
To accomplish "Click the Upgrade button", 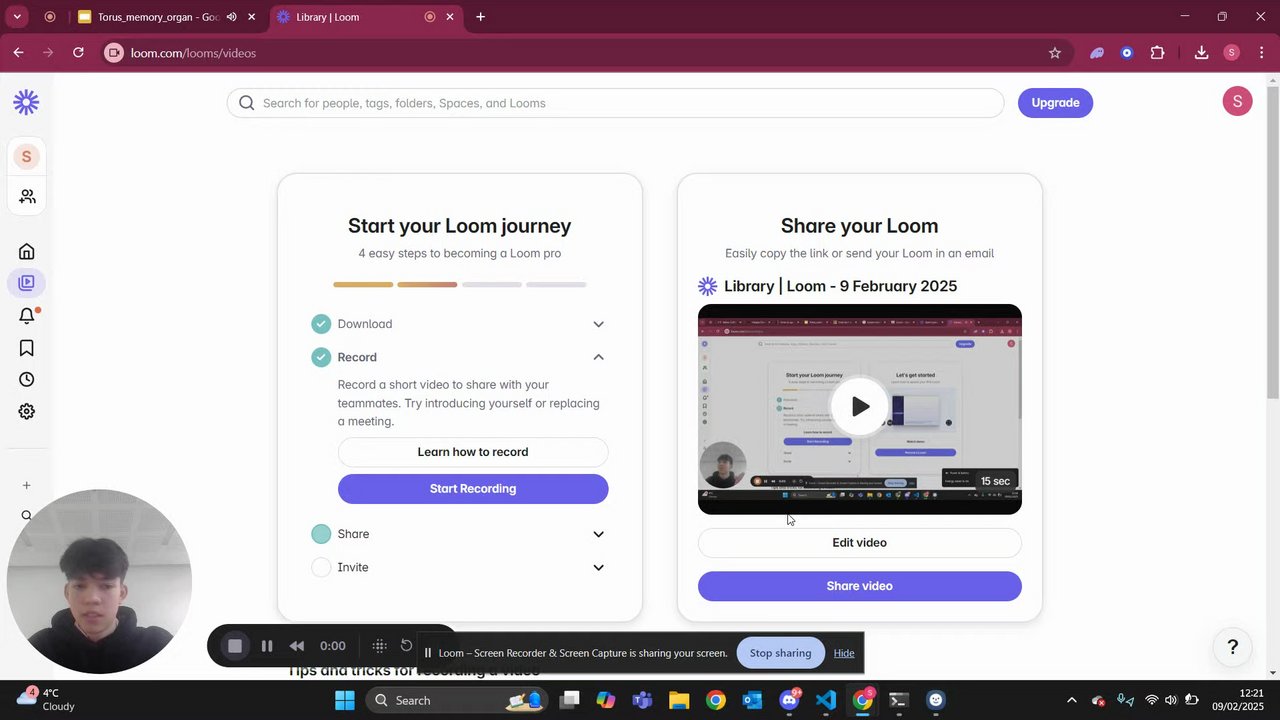I will 1055,102.
